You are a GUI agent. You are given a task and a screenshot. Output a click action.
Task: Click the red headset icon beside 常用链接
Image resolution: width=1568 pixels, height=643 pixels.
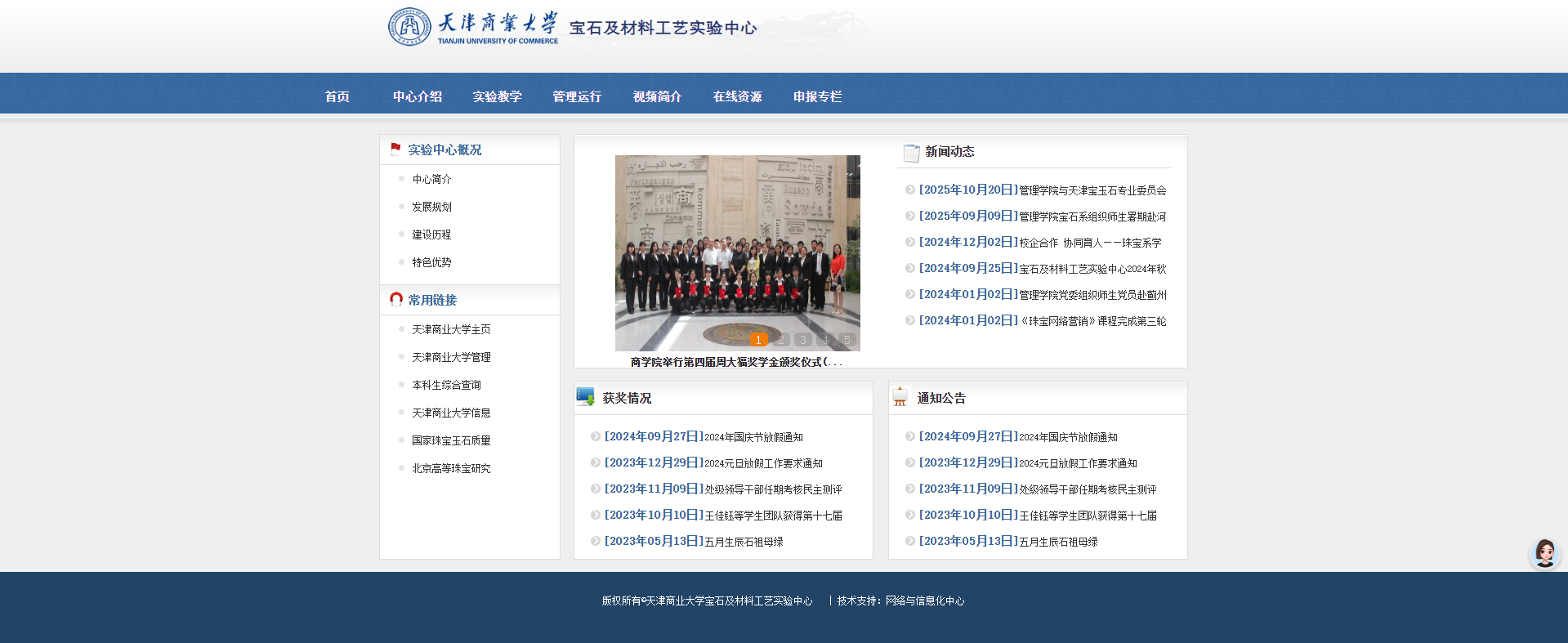coord(396,299)
